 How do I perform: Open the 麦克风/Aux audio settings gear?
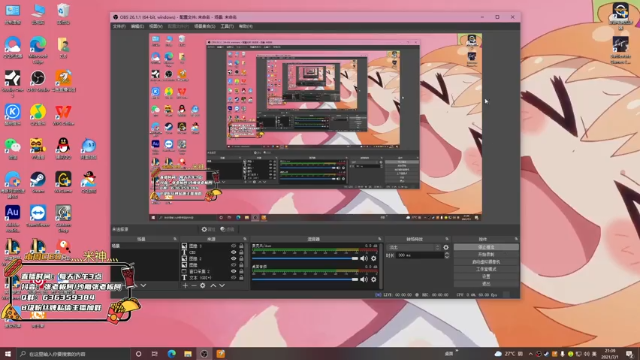point(373,258)
